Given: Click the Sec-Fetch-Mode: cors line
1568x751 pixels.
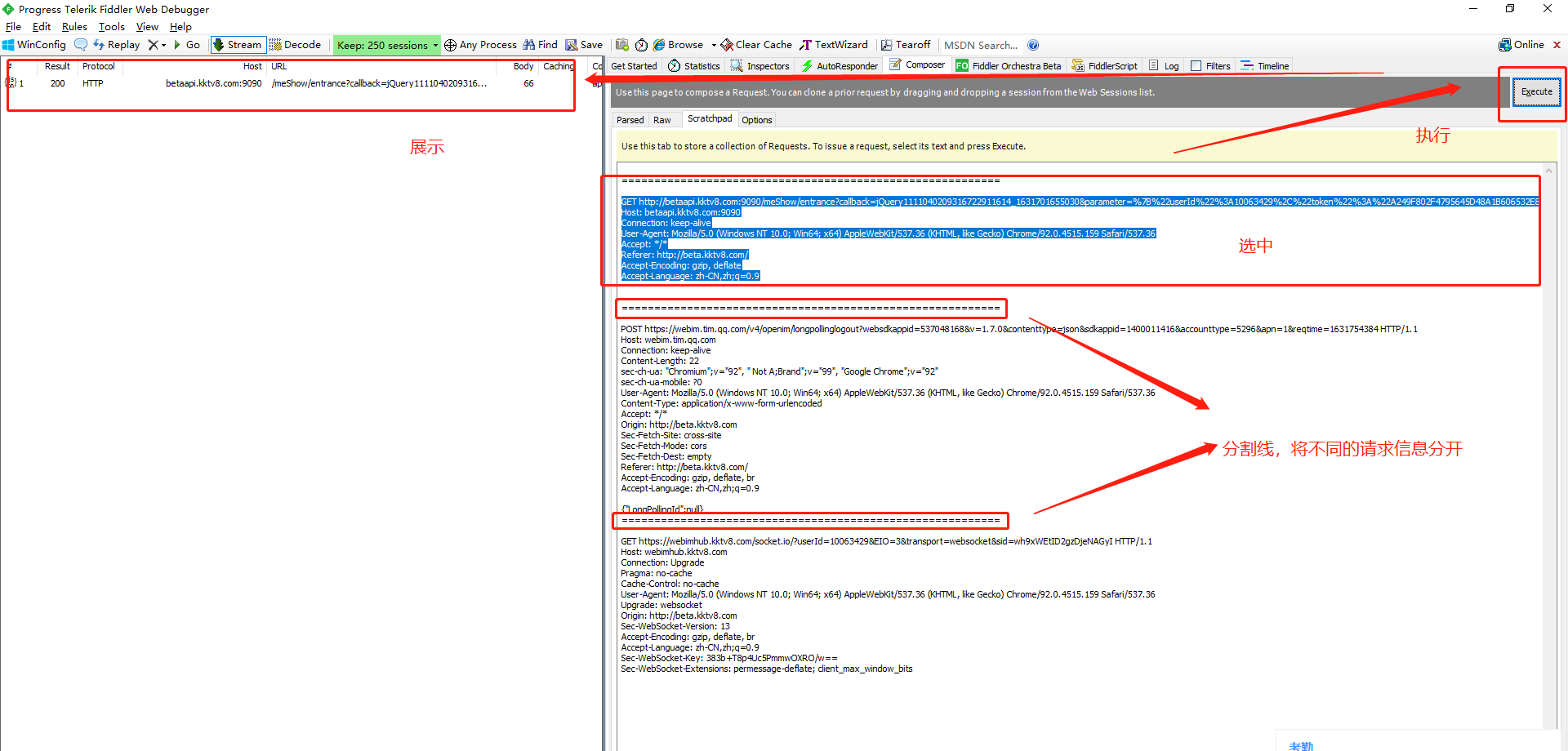Looking at the screenshot, I should coord(664,446).
